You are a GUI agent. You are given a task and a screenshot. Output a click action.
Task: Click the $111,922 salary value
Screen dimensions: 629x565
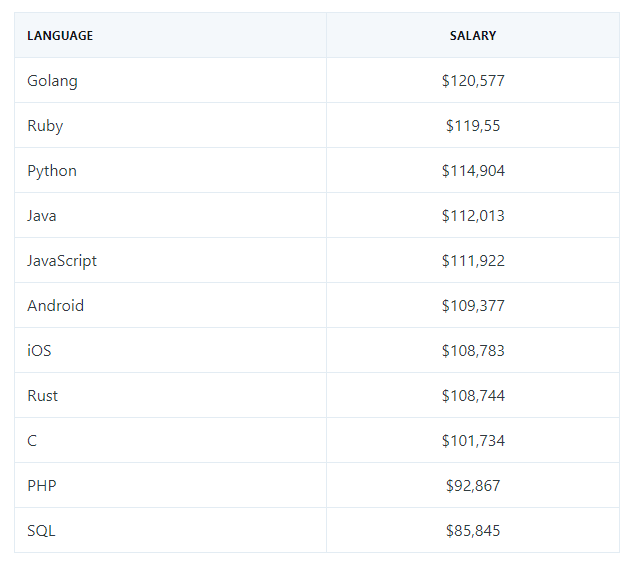point(473,261)
